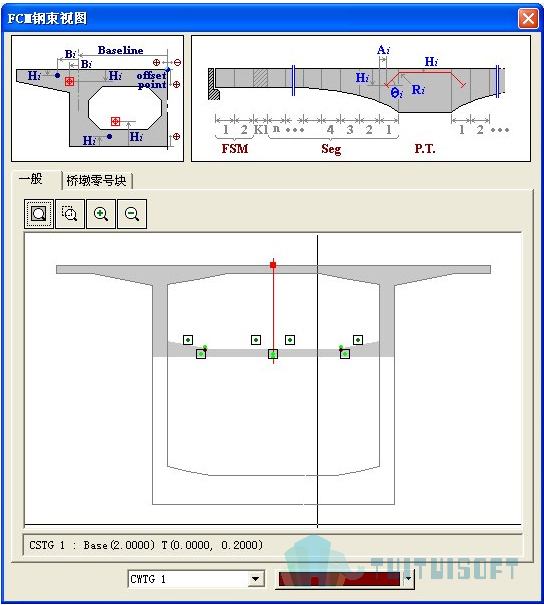This screenshot has width=544, height=605.
Task: Click the zoom in magnifier button
Action: click(101, 214)
